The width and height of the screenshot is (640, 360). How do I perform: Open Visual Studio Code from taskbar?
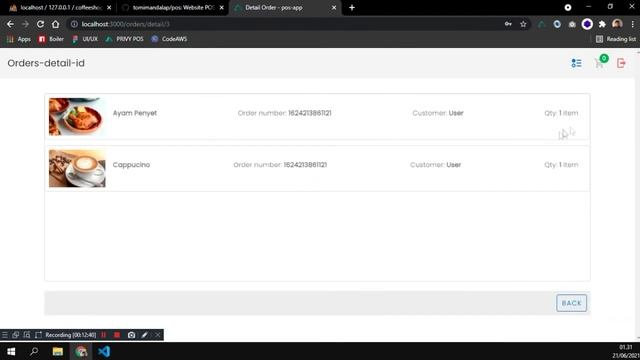(104, 351)
